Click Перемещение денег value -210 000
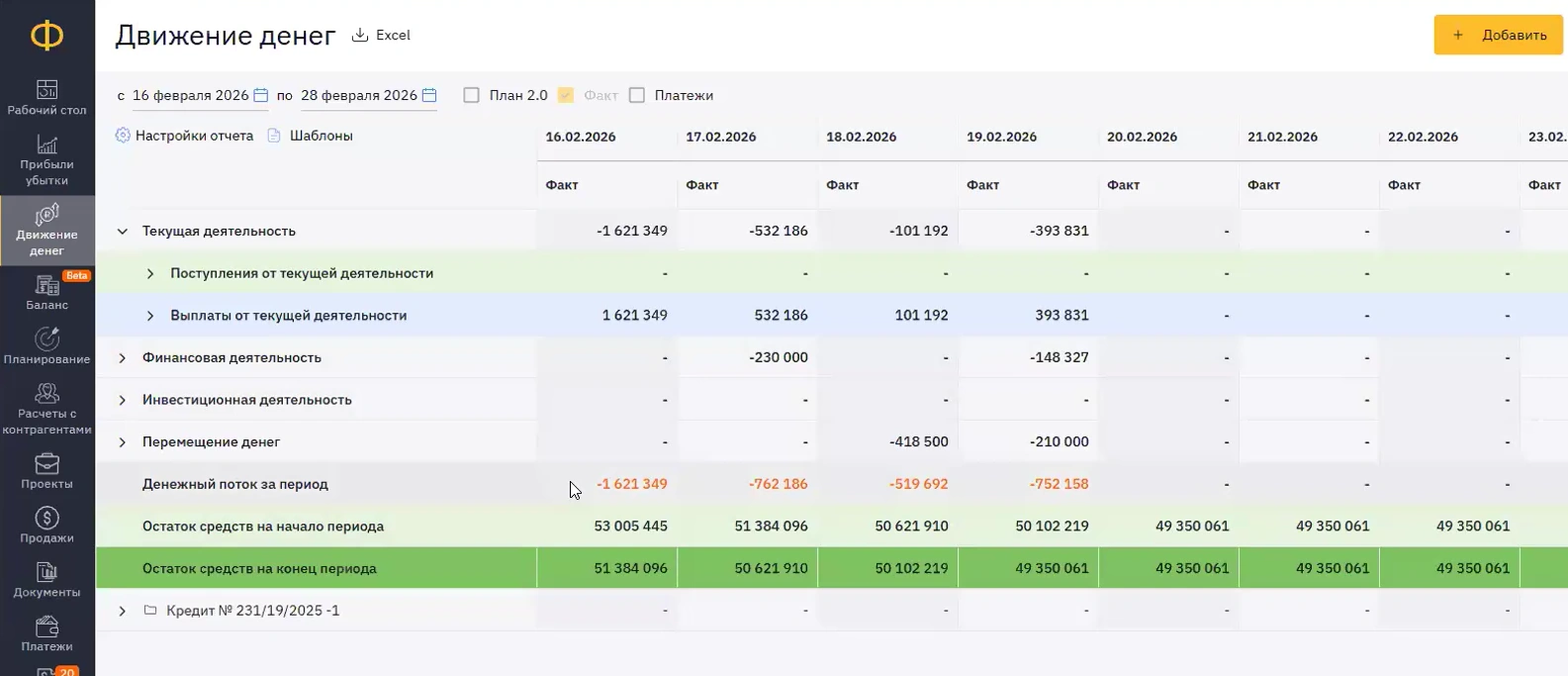Screen dimensions: 1568x676 (1060, 442)
